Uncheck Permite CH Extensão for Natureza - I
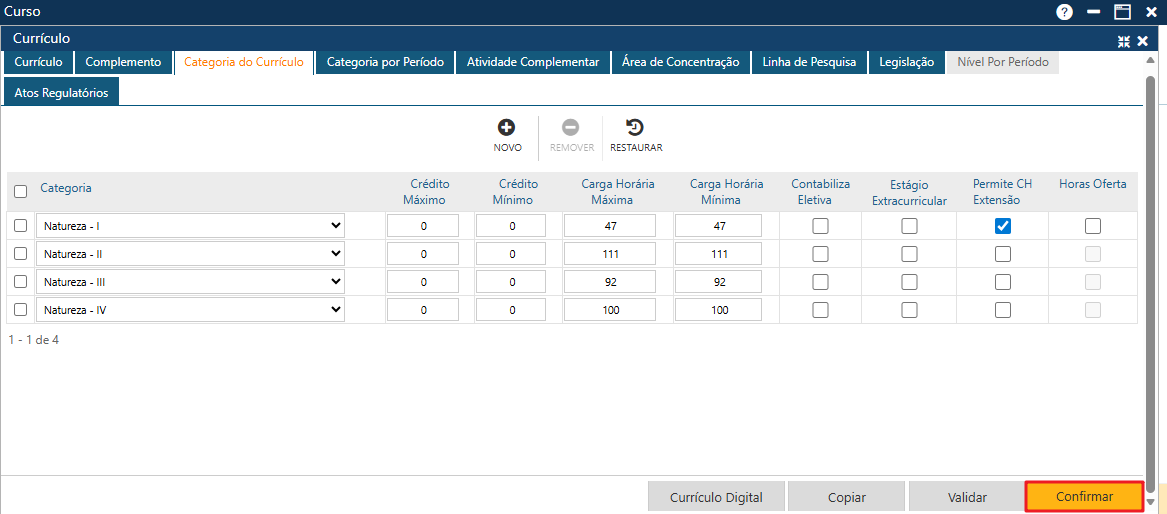1167x514 pixels. (x=1003, y=226)
